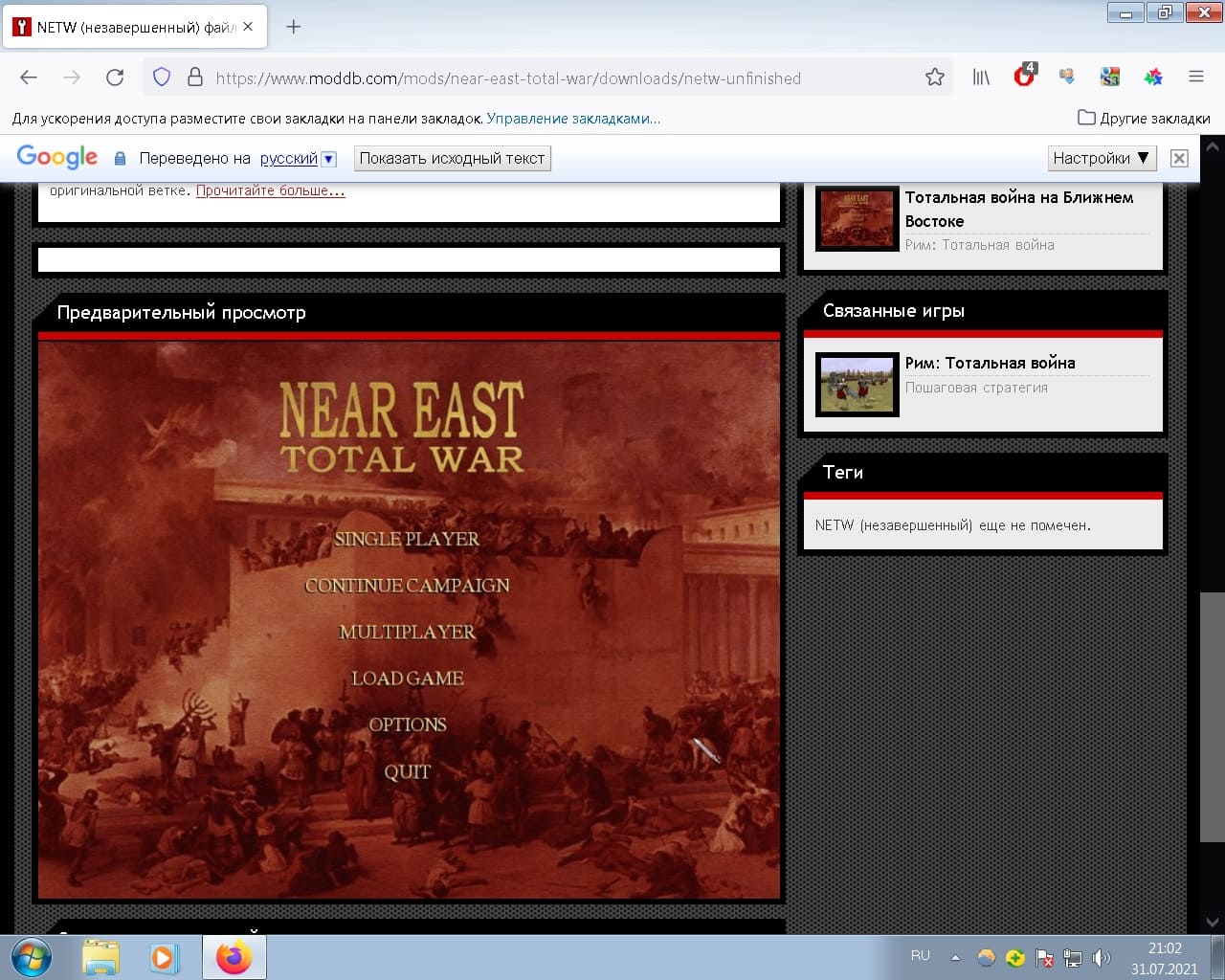Open the Настройки dropdown in translate bar
Viewport: 1225px width, 980px height.
[1101, 158]
